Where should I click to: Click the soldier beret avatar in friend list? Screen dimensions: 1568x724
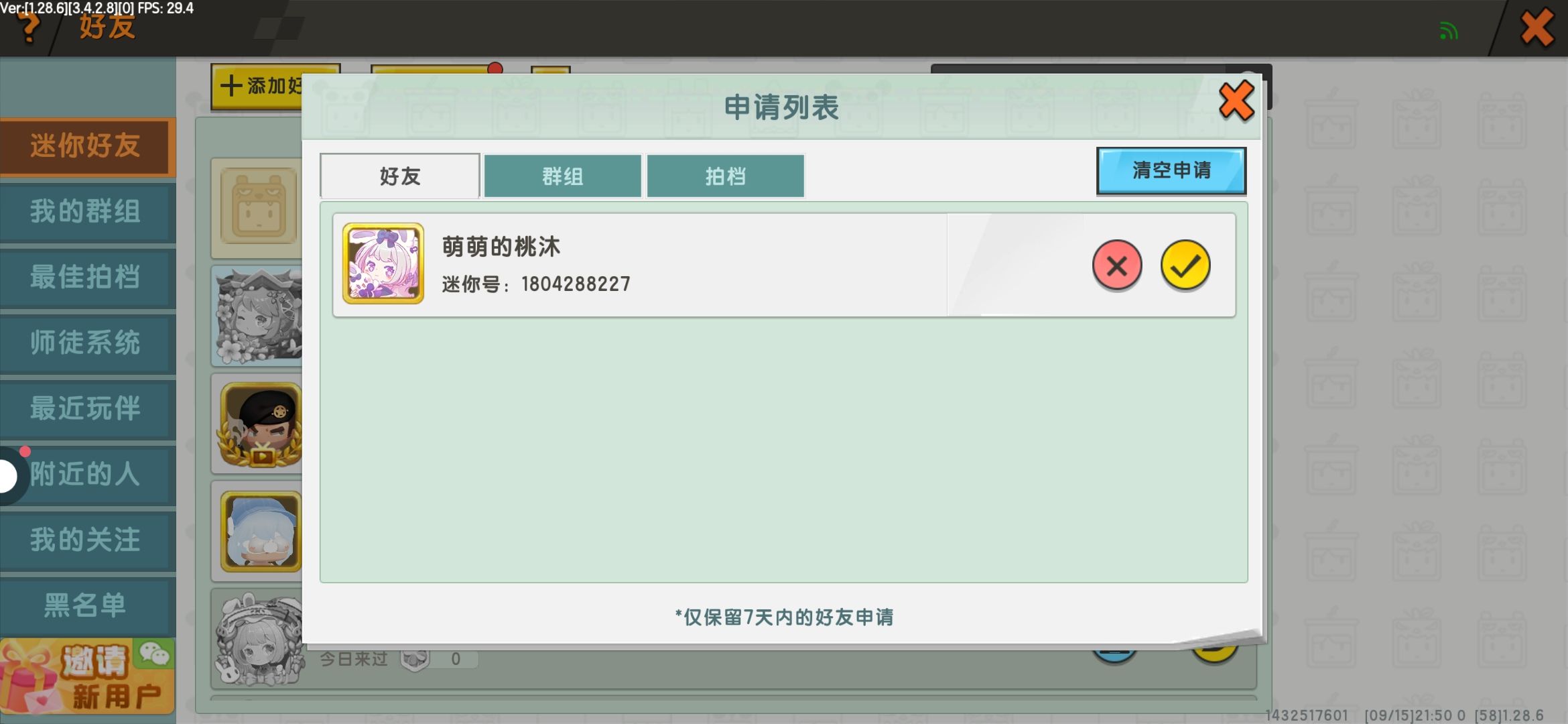pyautogui.click(x=261, y=424)
